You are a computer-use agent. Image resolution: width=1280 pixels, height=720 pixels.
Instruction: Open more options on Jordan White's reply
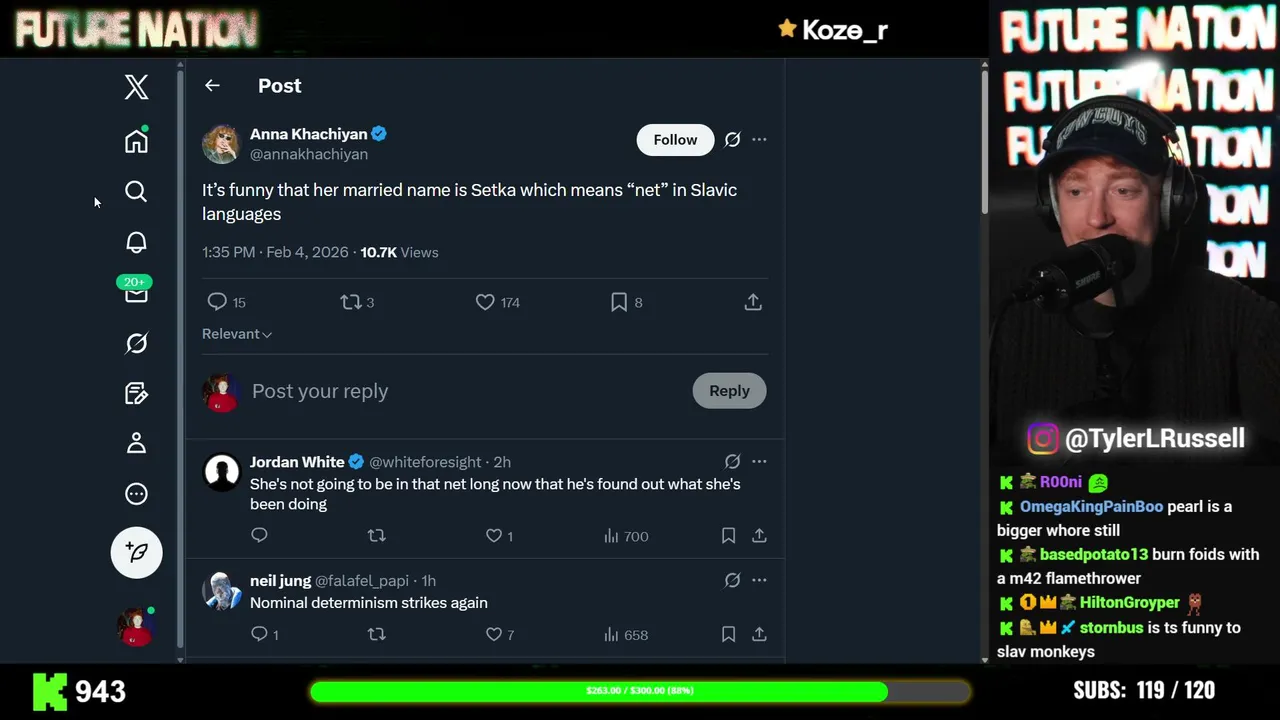point(759,462)
